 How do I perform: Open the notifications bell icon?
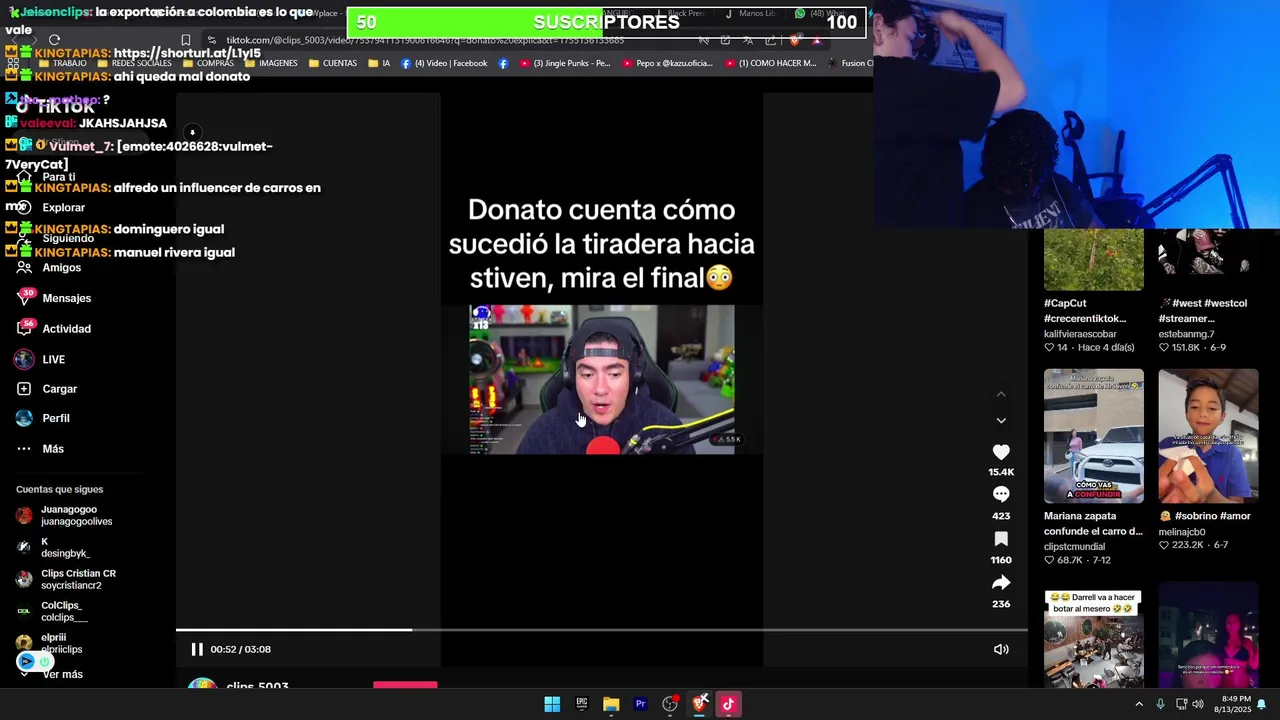[1262, 704]
